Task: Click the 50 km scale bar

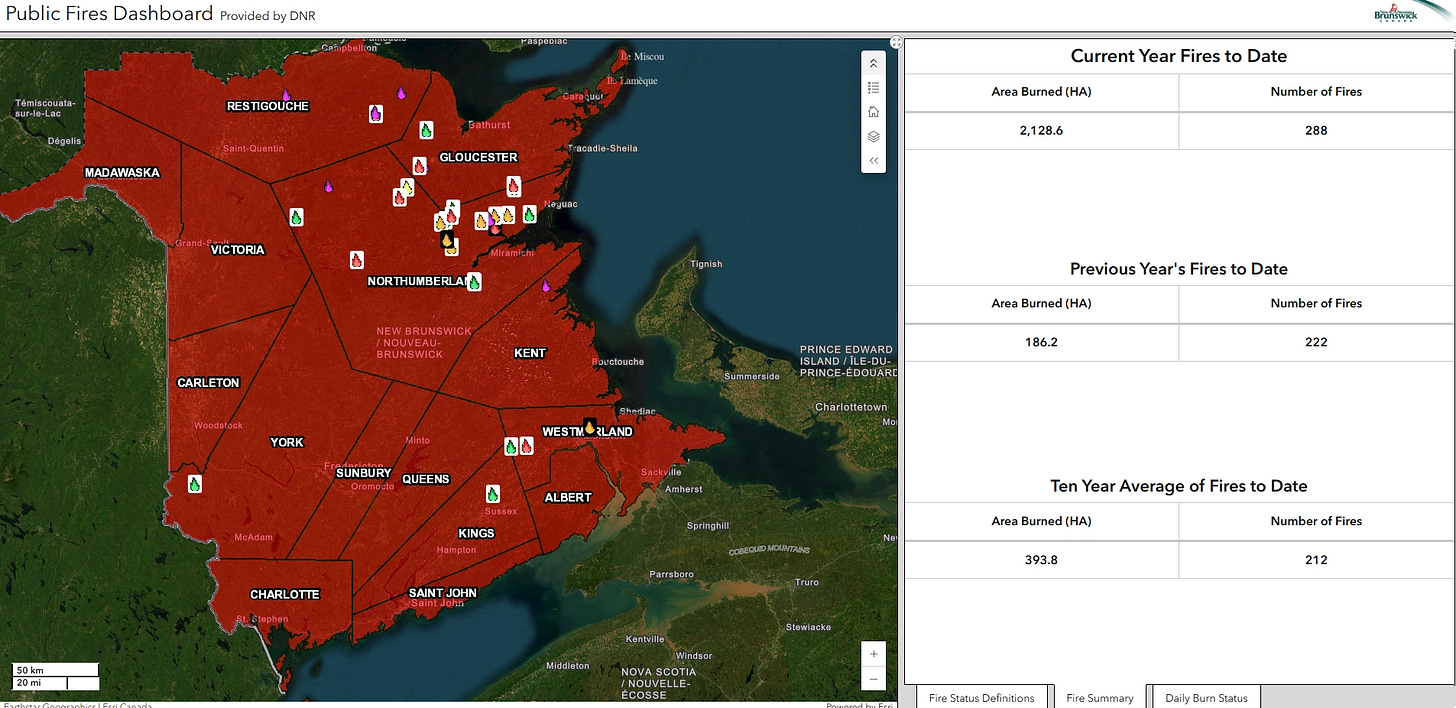Action: (55, 669)
